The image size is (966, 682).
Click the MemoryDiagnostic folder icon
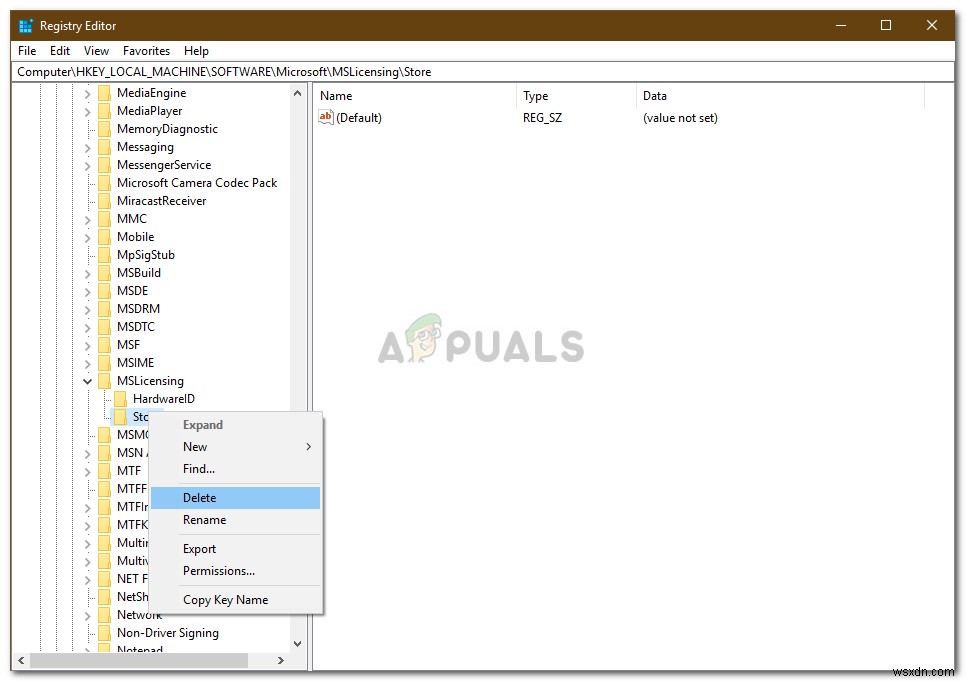[105, 129]
